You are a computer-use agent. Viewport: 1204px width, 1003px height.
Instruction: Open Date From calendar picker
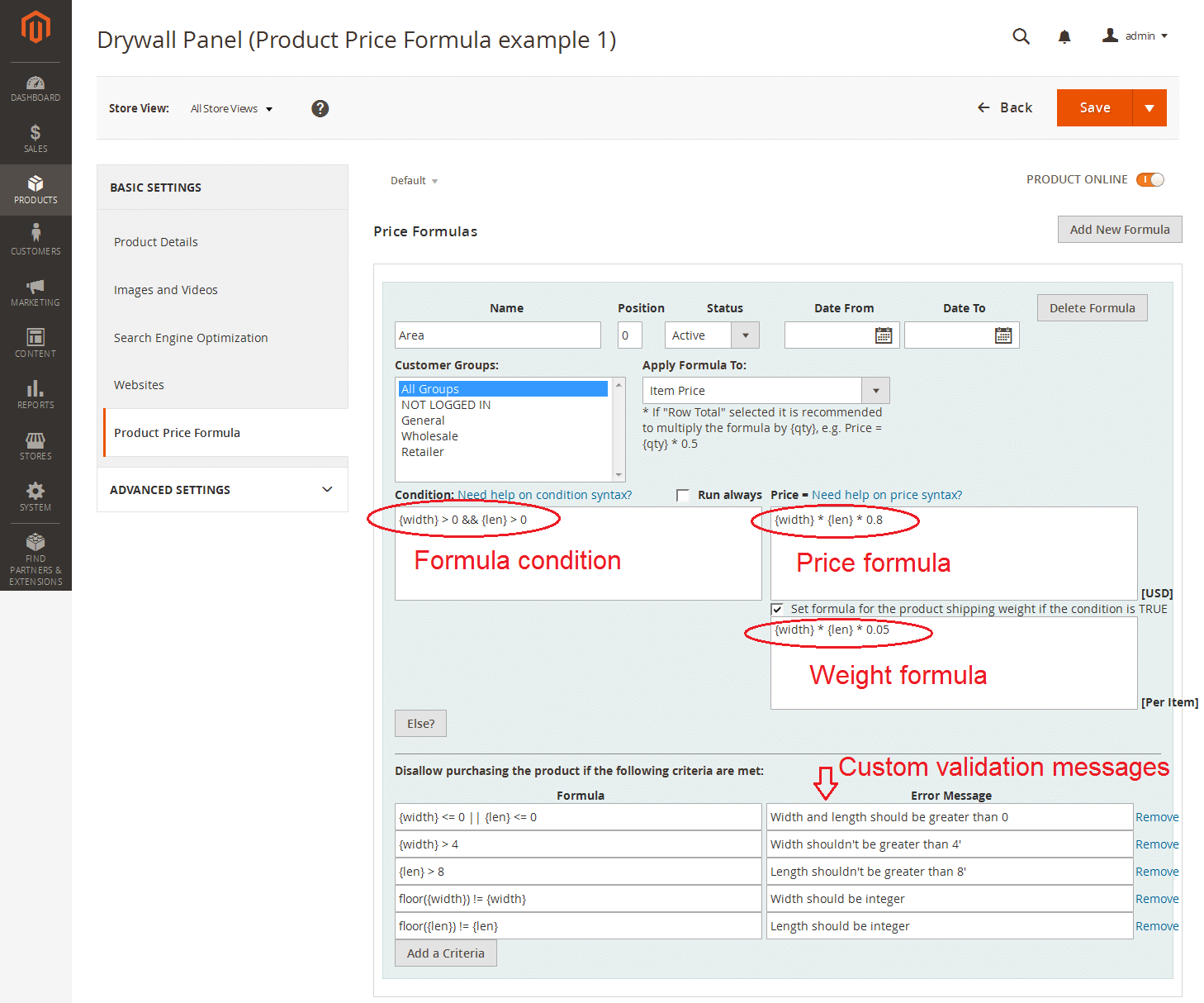[884, 335]
